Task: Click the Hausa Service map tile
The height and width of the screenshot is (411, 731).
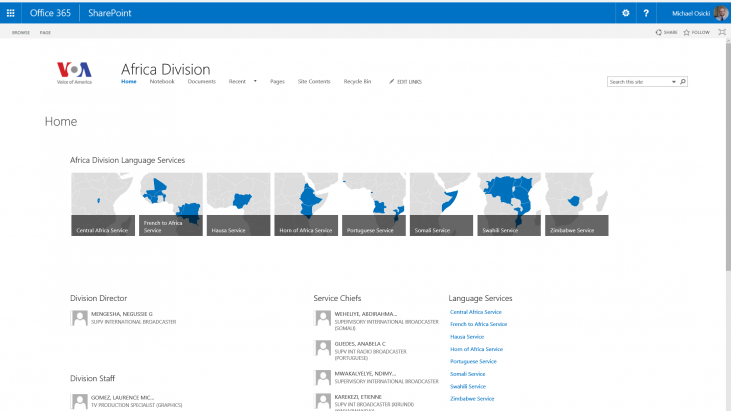Action: (238, 204)
